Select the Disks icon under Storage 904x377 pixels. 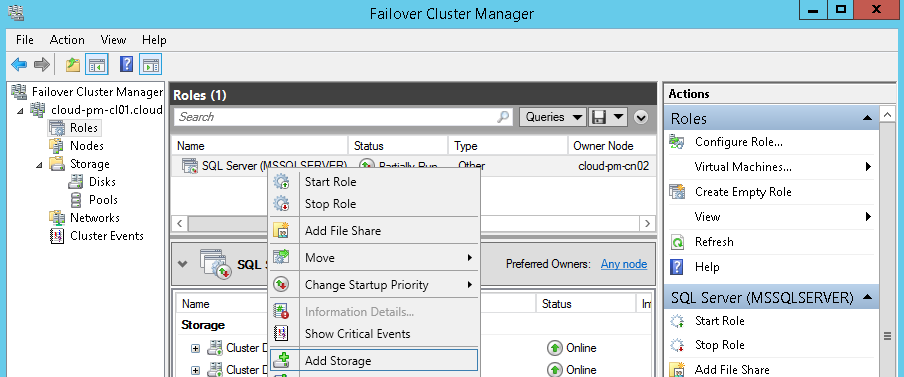[x=76, y=182]
